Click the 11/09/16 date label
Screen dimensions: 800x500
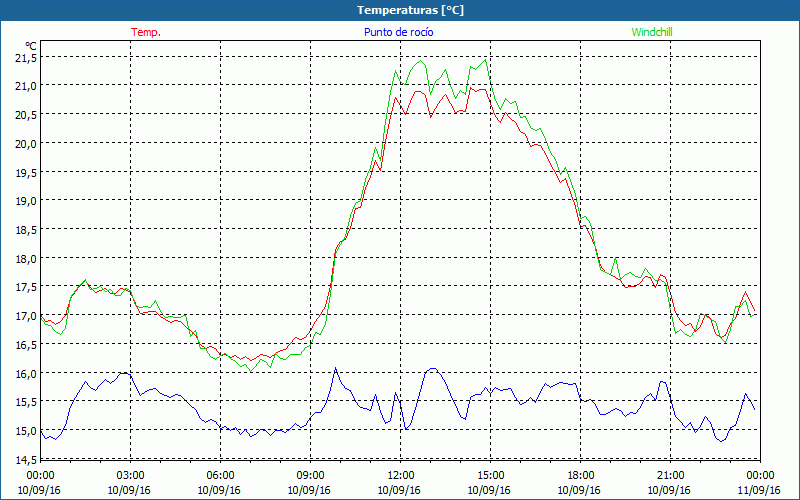point(759,490)
